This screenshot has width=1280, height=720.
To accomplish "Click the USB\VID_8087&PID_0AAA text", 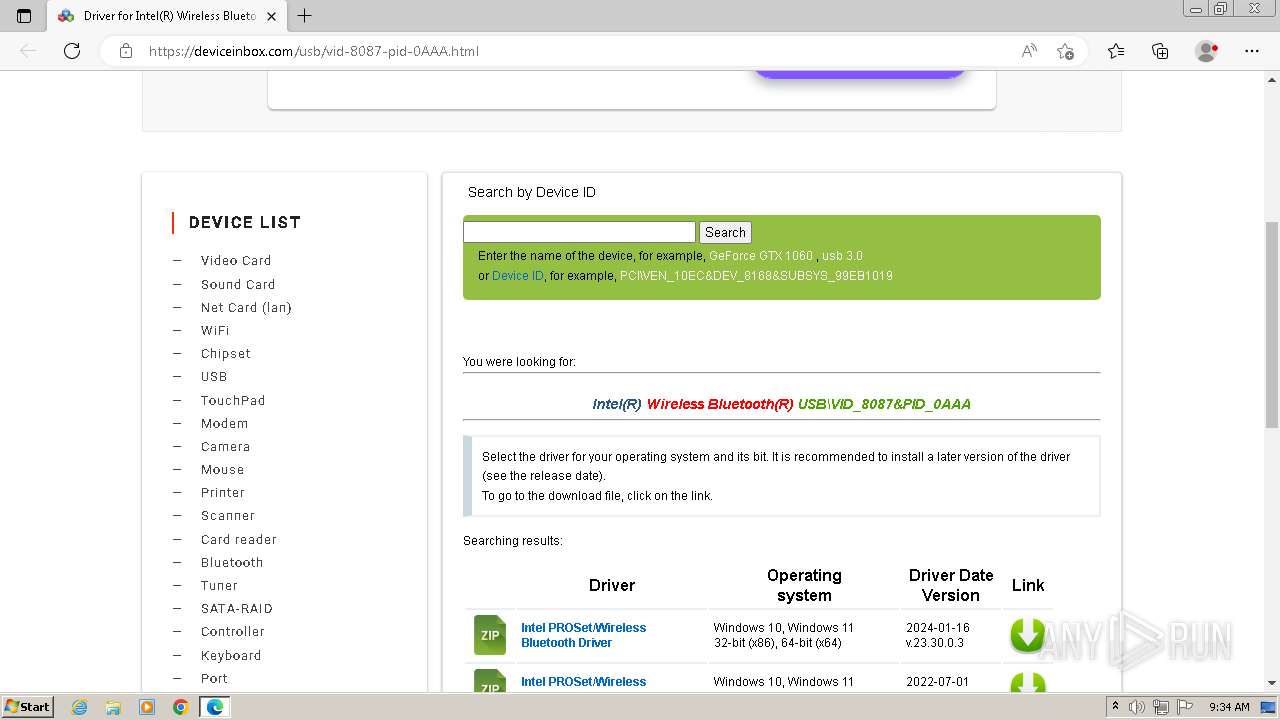I will [884, 404].
